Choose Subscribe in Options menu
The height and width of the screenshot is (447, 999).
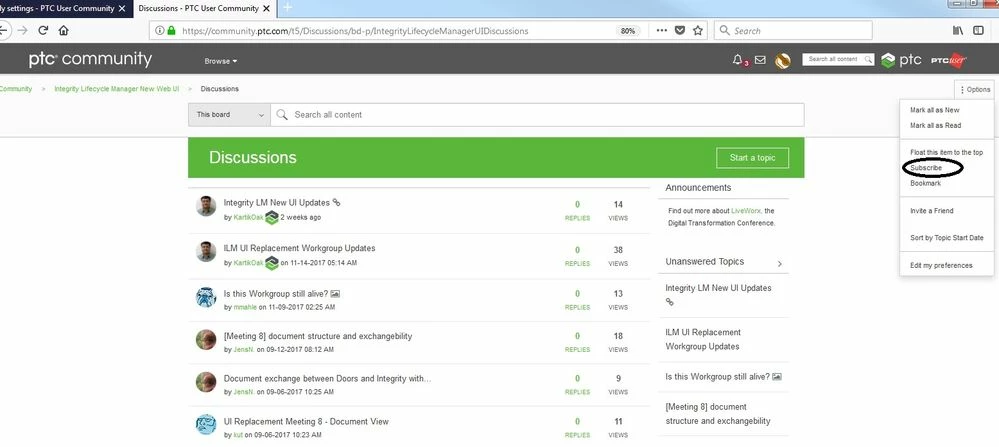[x=926, y=167]
